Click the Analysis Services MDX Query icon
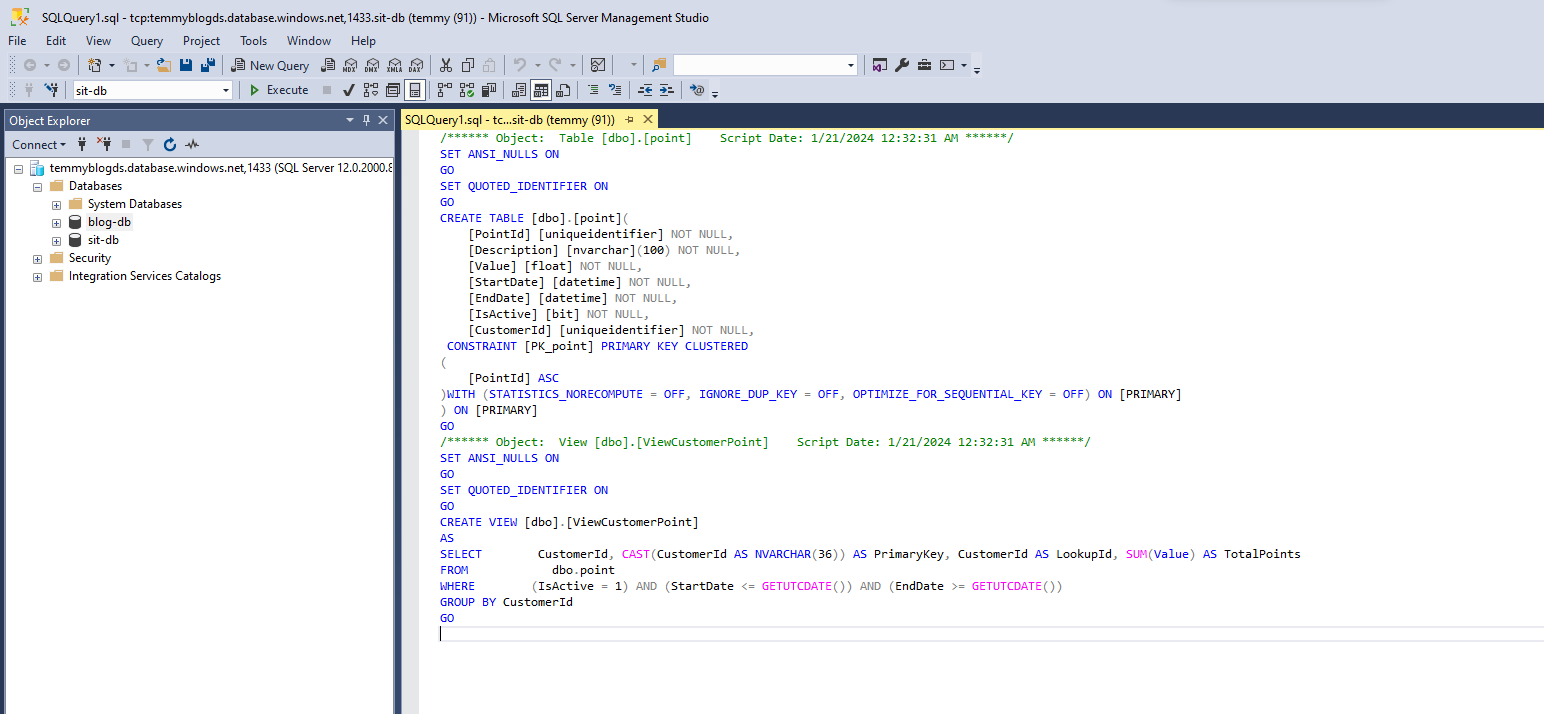The image size is (1544, 714). (350, 65)
